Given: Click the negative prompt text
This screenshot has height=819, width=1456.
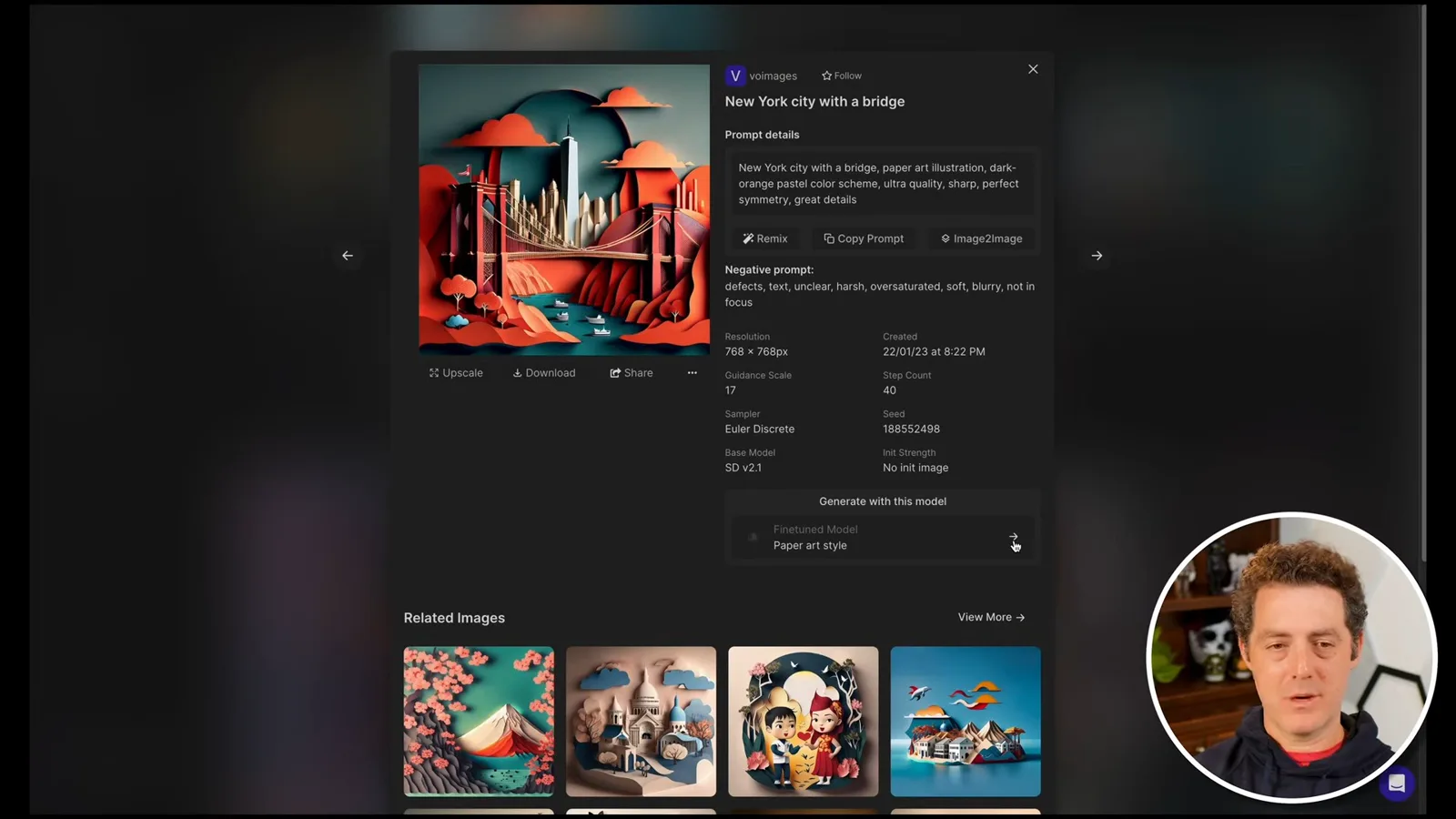Looking at the screenshot, I should tap(879, 294).
